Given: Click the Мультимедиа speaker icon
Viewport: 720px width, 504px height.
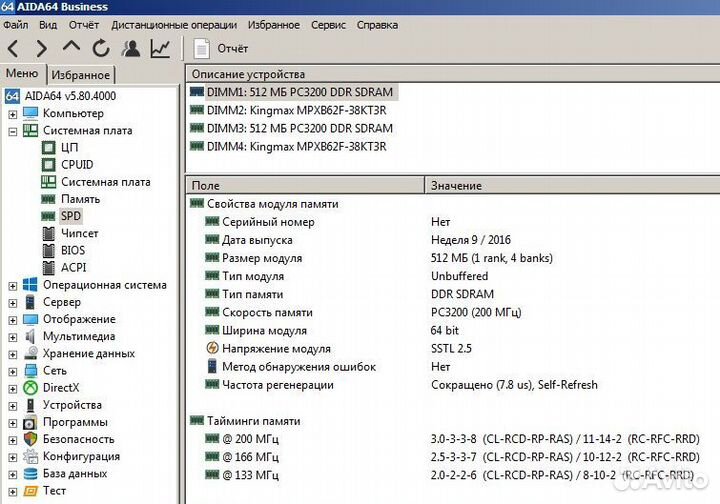Looking at the screenshot, I should click(x=30, y=336).
